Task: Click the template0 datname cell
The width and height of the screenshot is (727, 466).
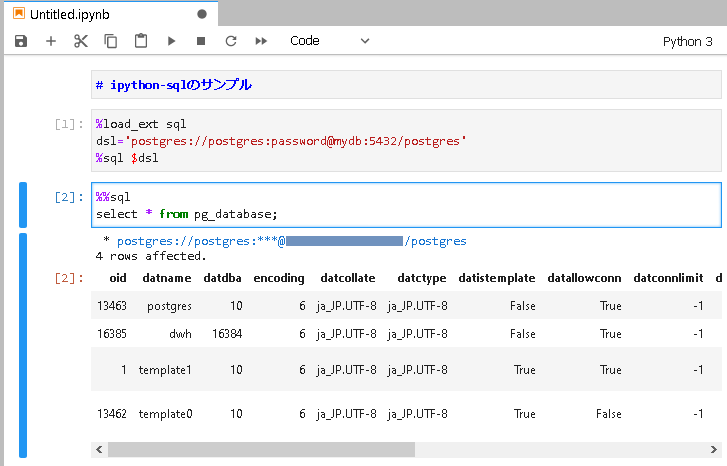Action: pos(165,414)
